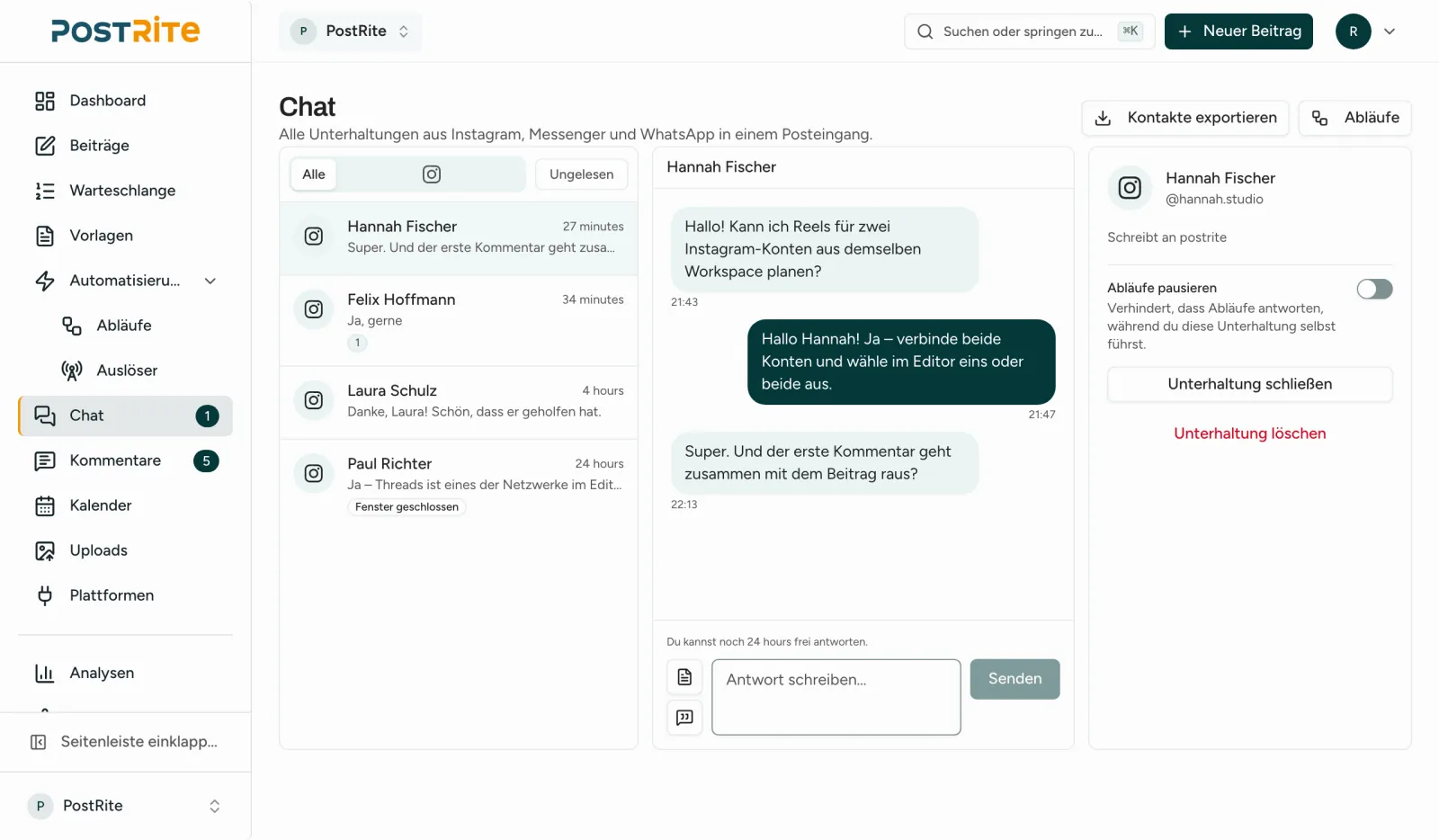Click Unterhaltung löschen link
Image resolution: width=1439 pixels, height=840 pixels.
pyautogui.click(x=1250, y=433)
